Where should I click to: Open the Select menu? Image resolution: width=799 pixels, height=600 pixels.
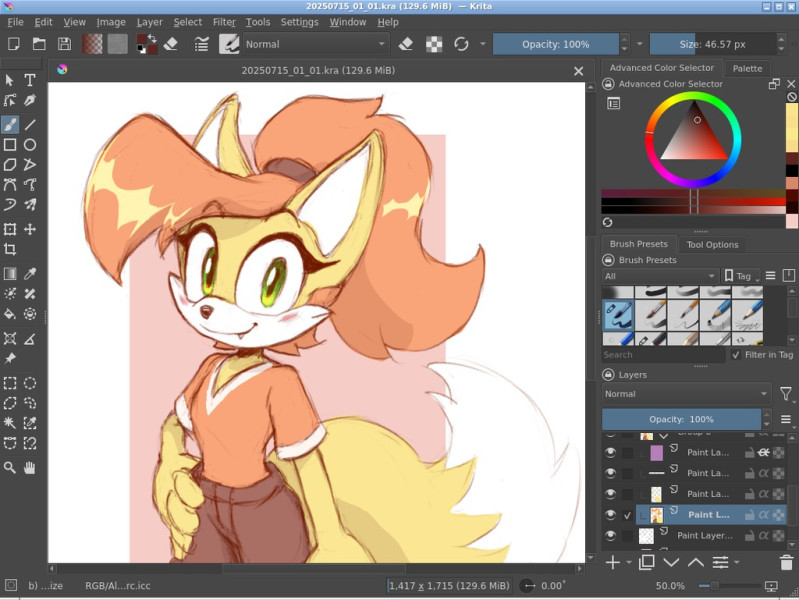point(188,22)
